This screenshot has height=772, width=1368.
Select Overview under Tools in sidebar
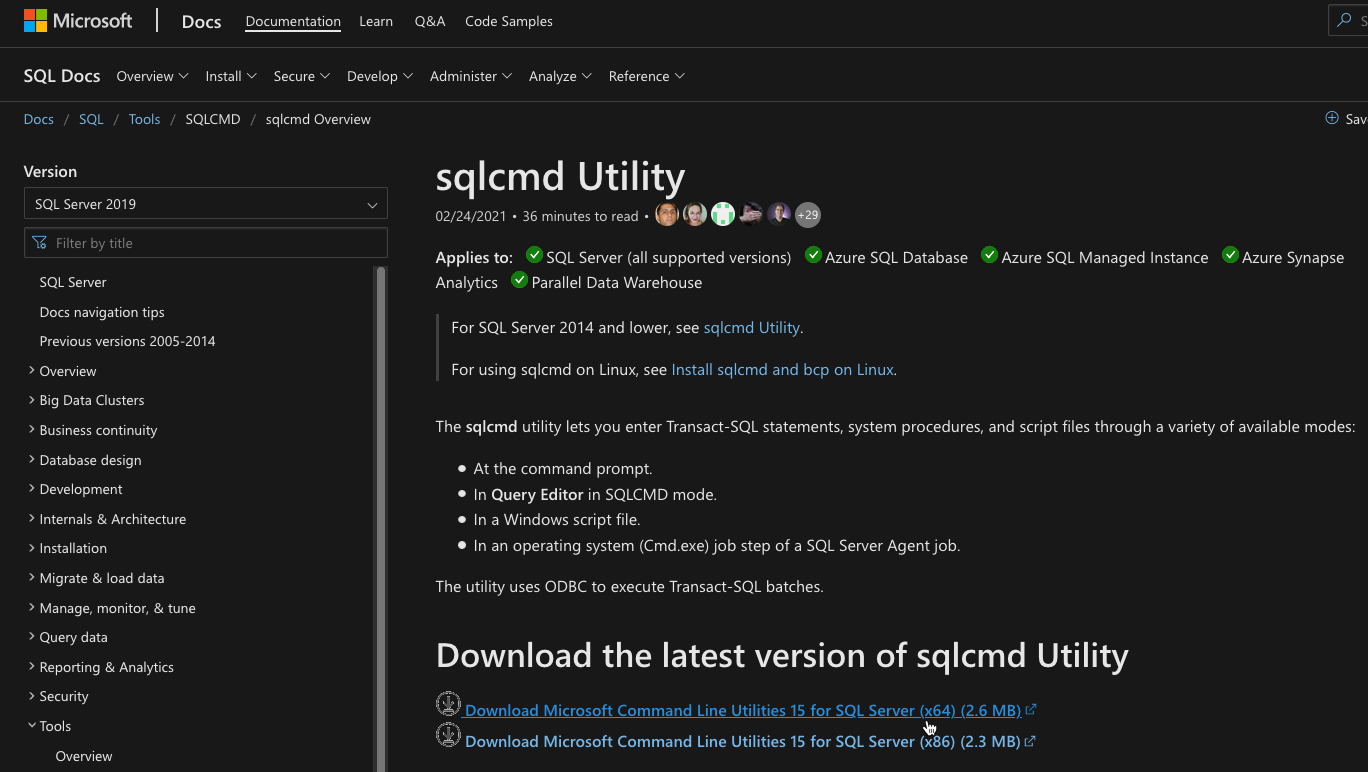[x=84, y=756]
